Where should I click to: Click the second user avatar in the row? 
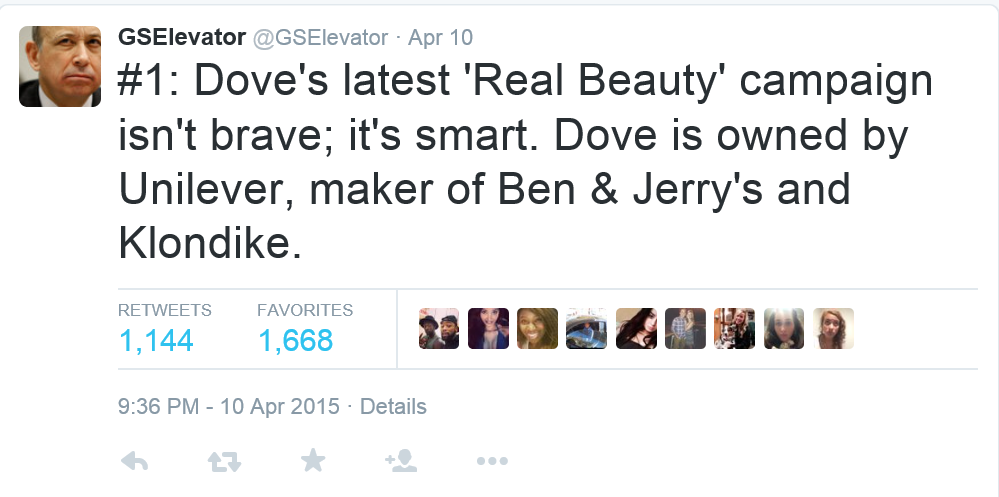(x=488, y=328)
